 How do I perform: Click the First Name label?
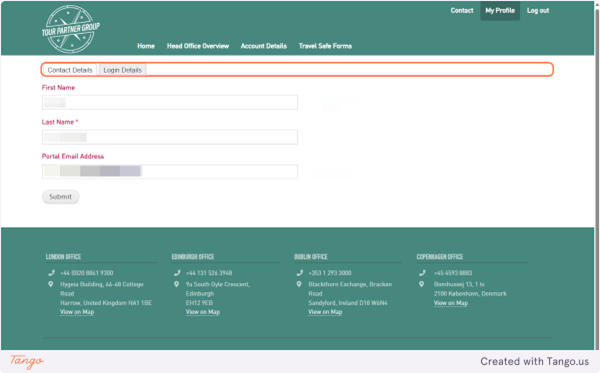(58, 88)
